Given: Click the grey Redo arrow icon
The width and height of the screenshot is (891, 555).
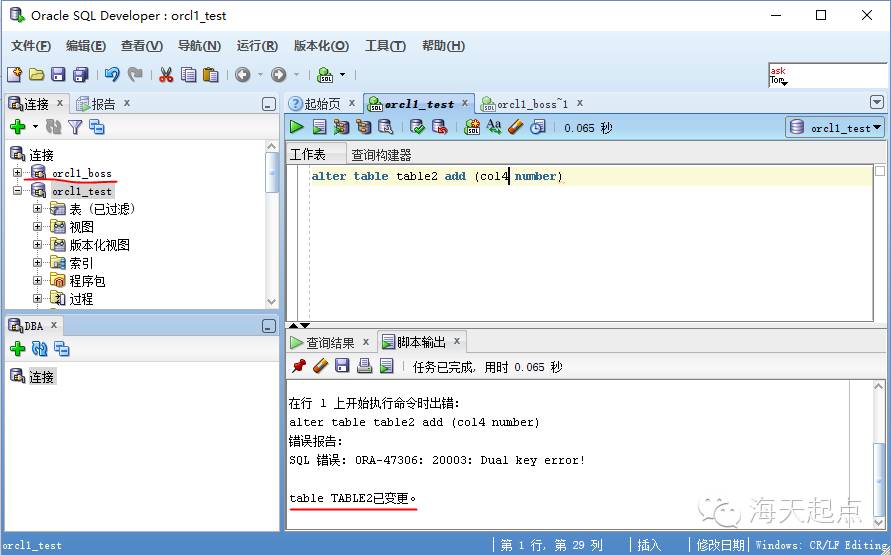Looking at the screenshot, I should tap(135, 74).
